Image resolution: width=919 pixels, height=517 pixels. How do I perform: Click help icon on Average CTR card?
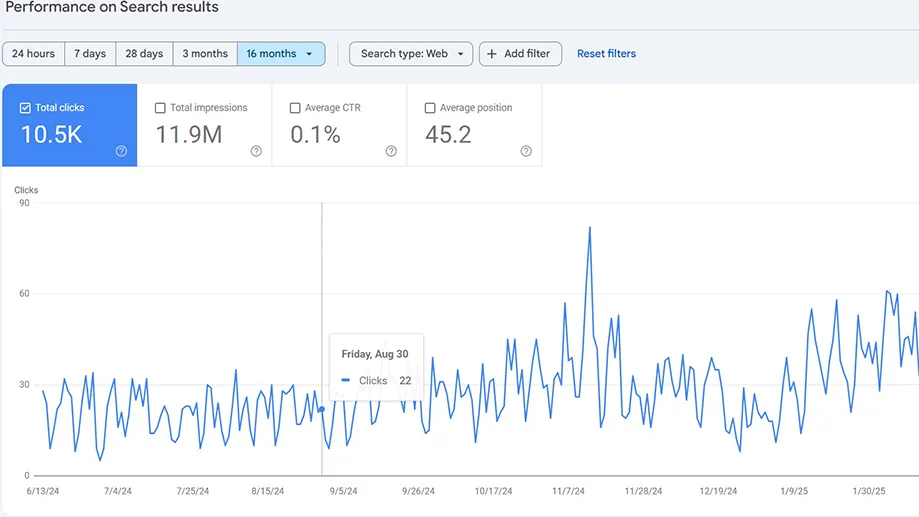[x=391, y=151]
